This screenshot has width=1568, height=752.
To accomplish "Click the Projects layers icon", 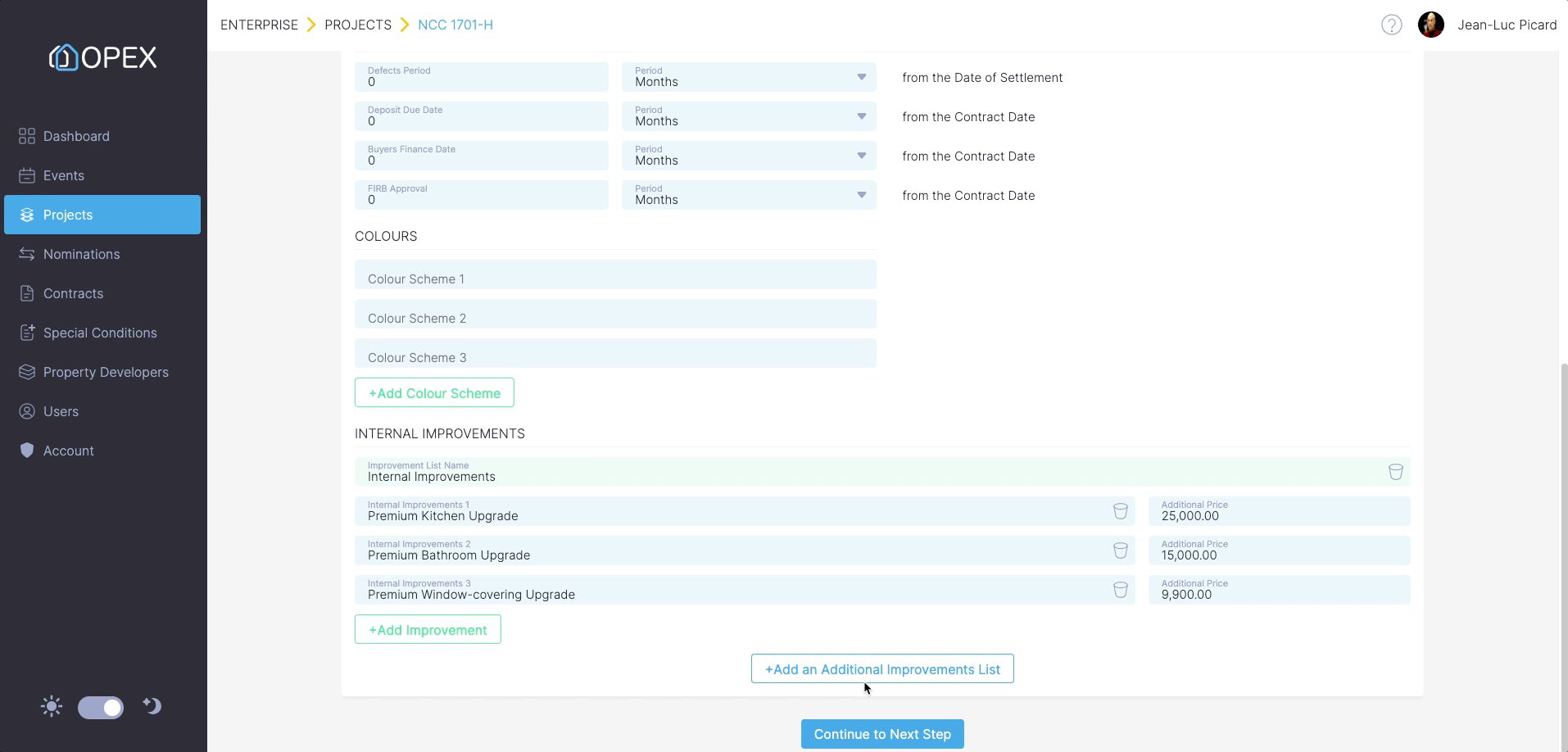I will click(27, 215).
